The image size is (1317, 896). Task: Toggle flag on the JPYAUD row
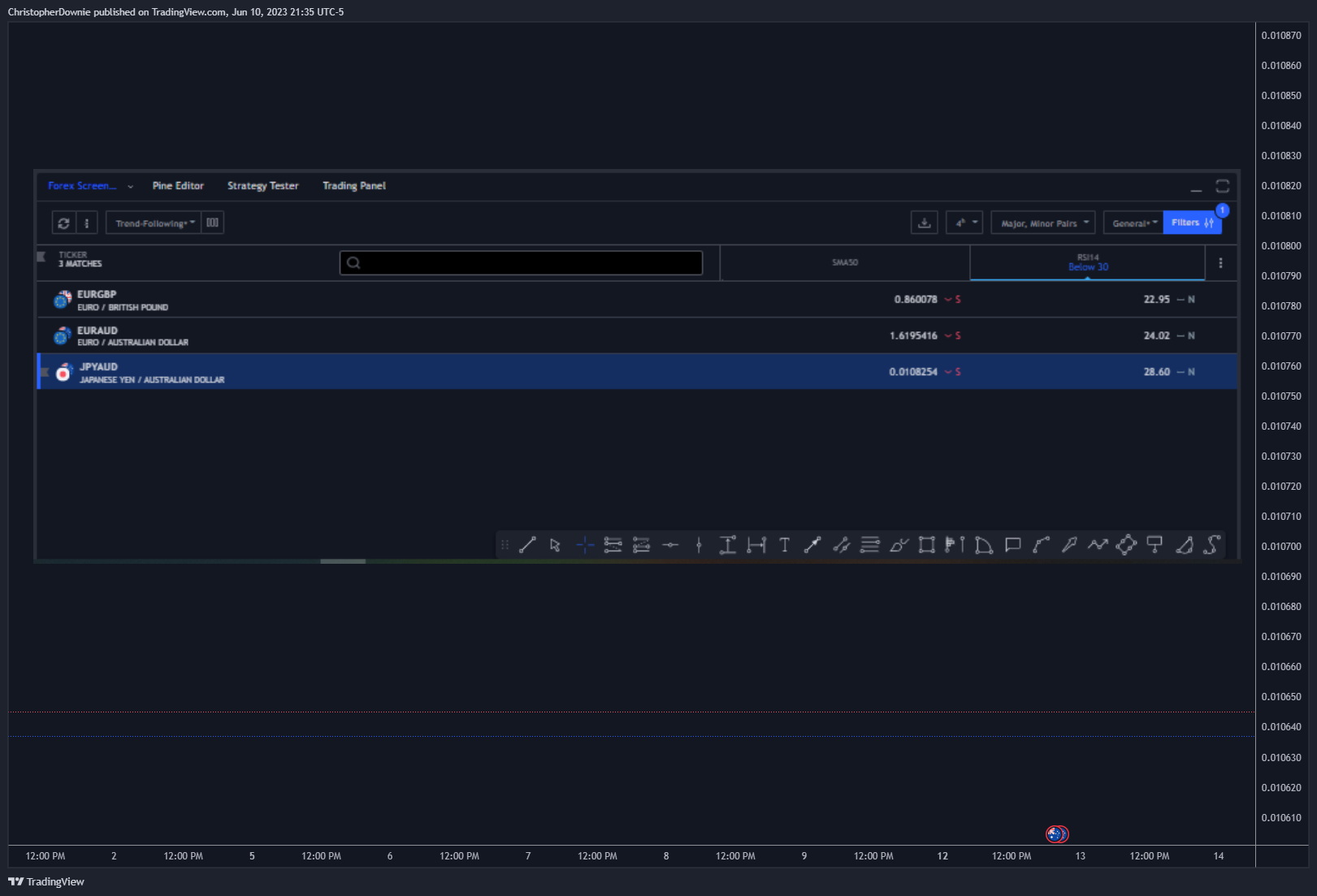[45, 372]
